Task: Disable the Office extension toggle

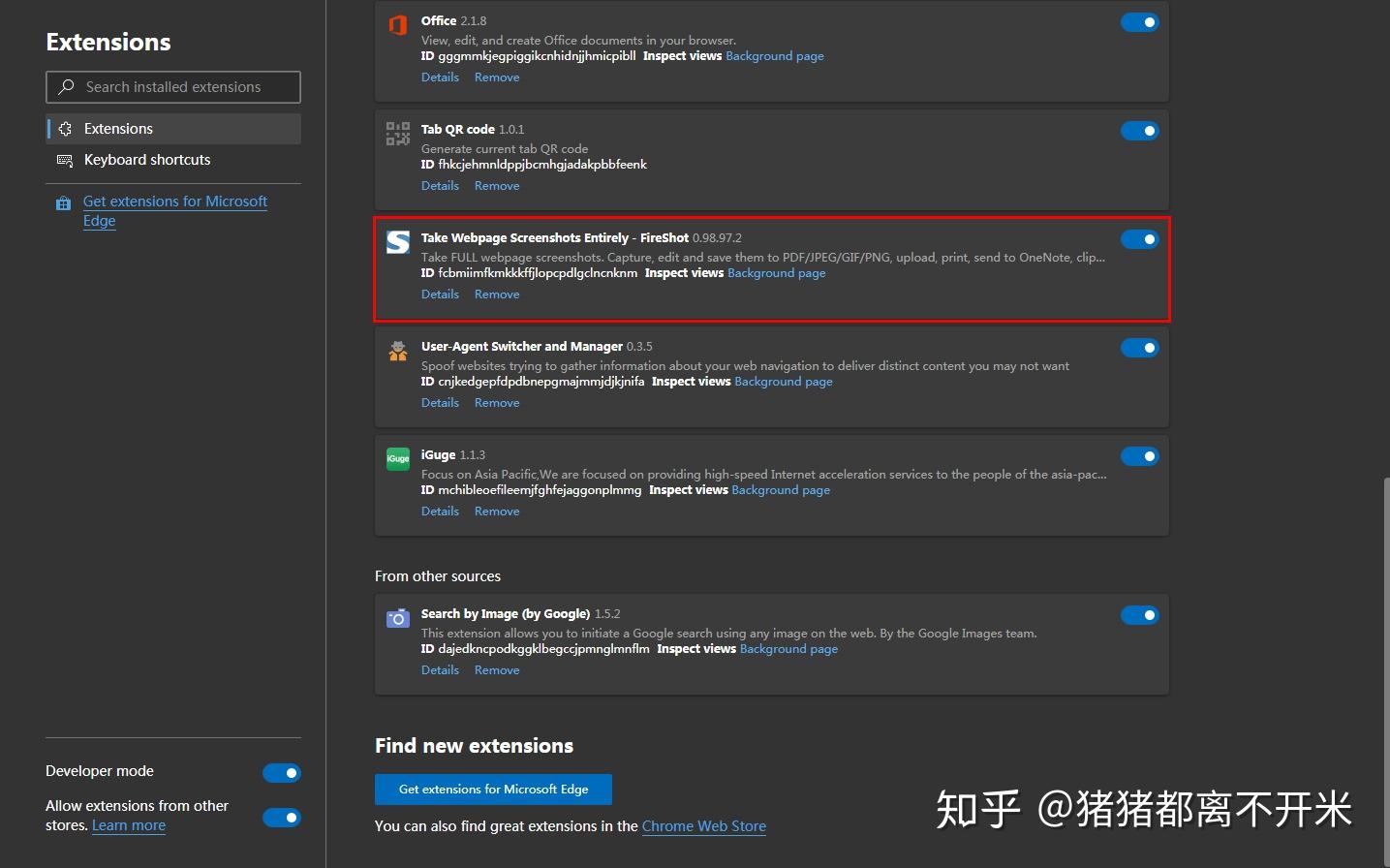Action: click(1140, 22)
